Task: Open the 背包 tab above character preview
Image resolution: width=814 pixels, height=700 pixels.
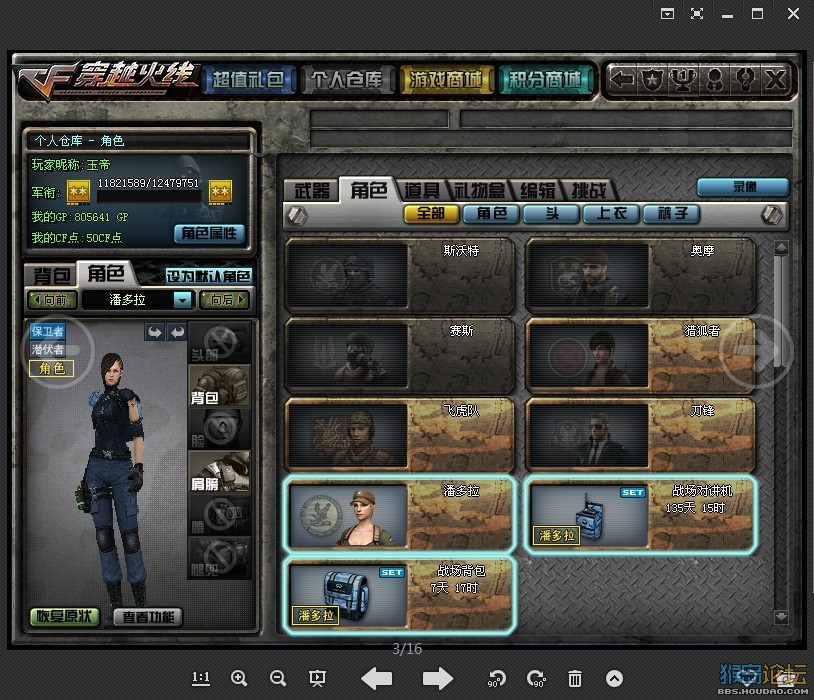Action: pyautogui.click(x=51, y=275)
